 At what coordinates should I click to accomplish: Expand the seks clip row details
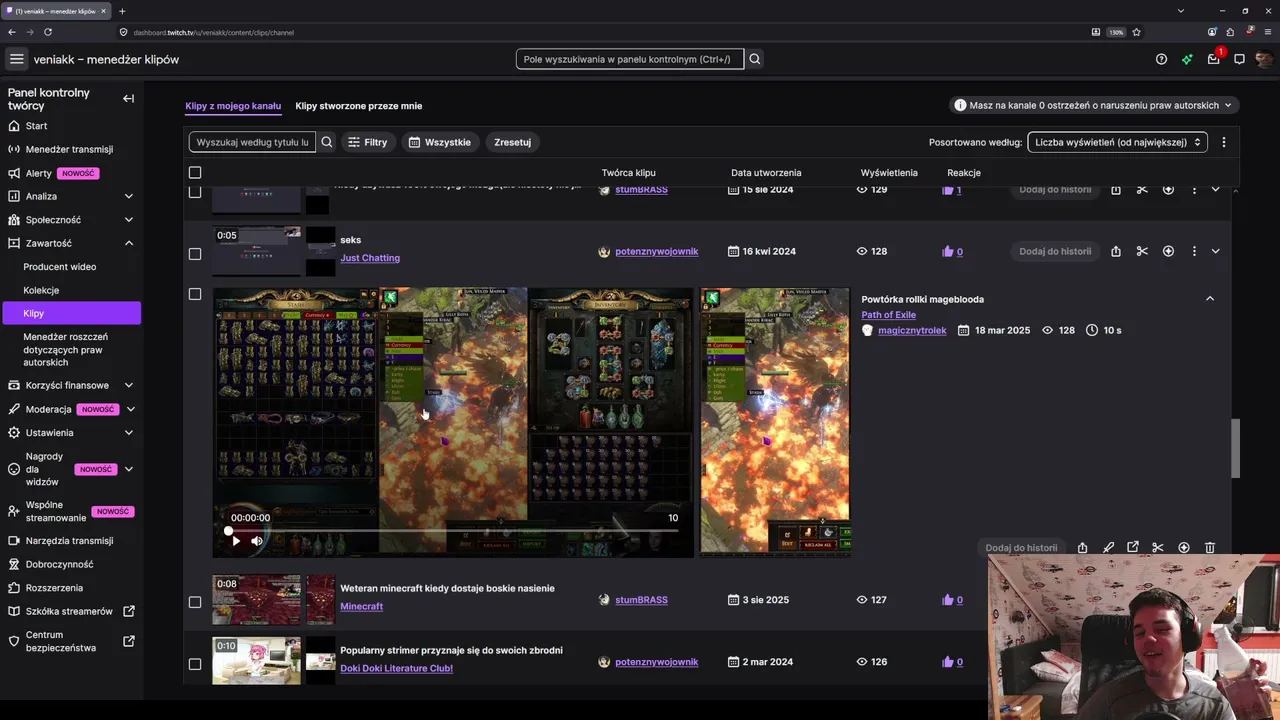[1216, 251]
